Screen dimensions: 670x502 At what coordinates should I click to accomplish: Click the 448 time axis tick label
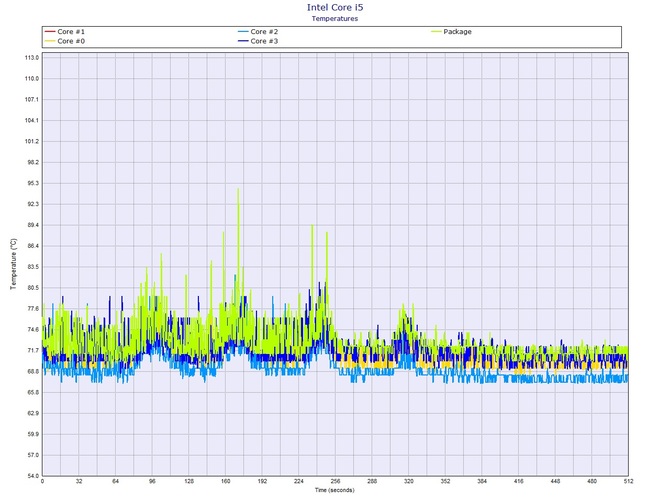(555, 481)
